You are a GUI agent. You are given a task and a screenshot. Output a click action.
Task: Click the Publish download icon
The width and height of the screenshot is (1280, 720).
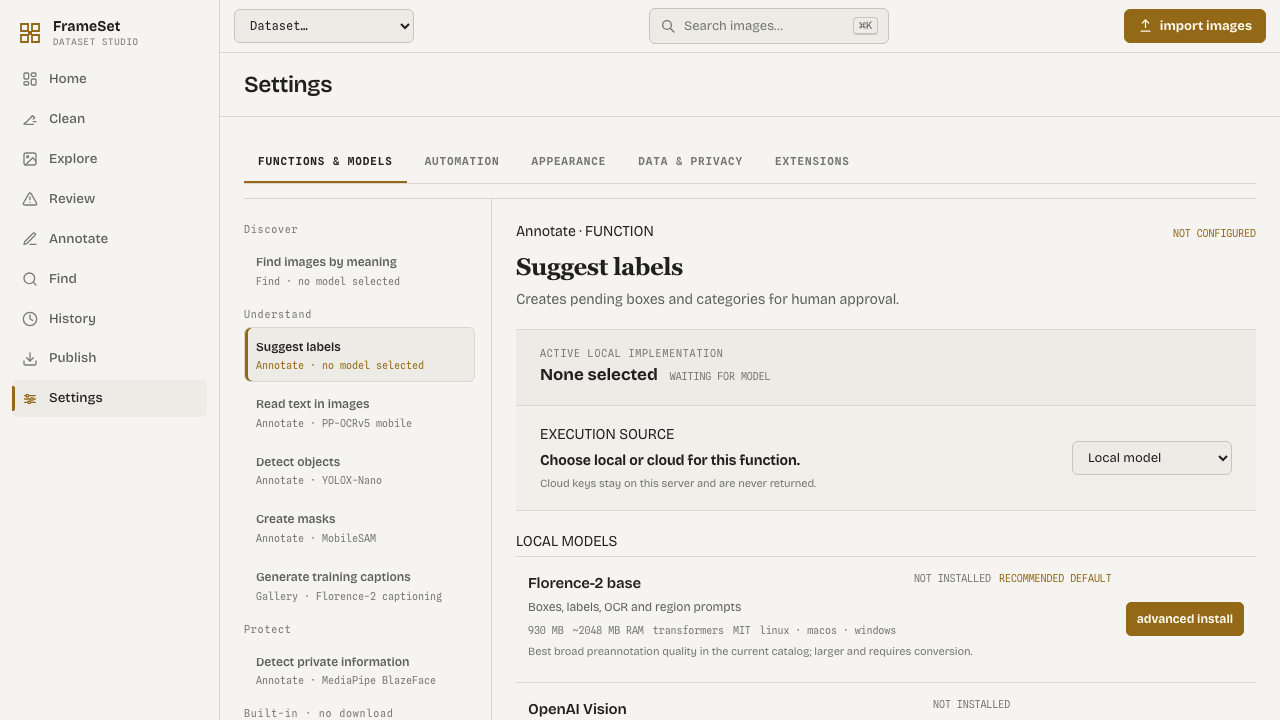pyautogui.click(x=30, y=358)
